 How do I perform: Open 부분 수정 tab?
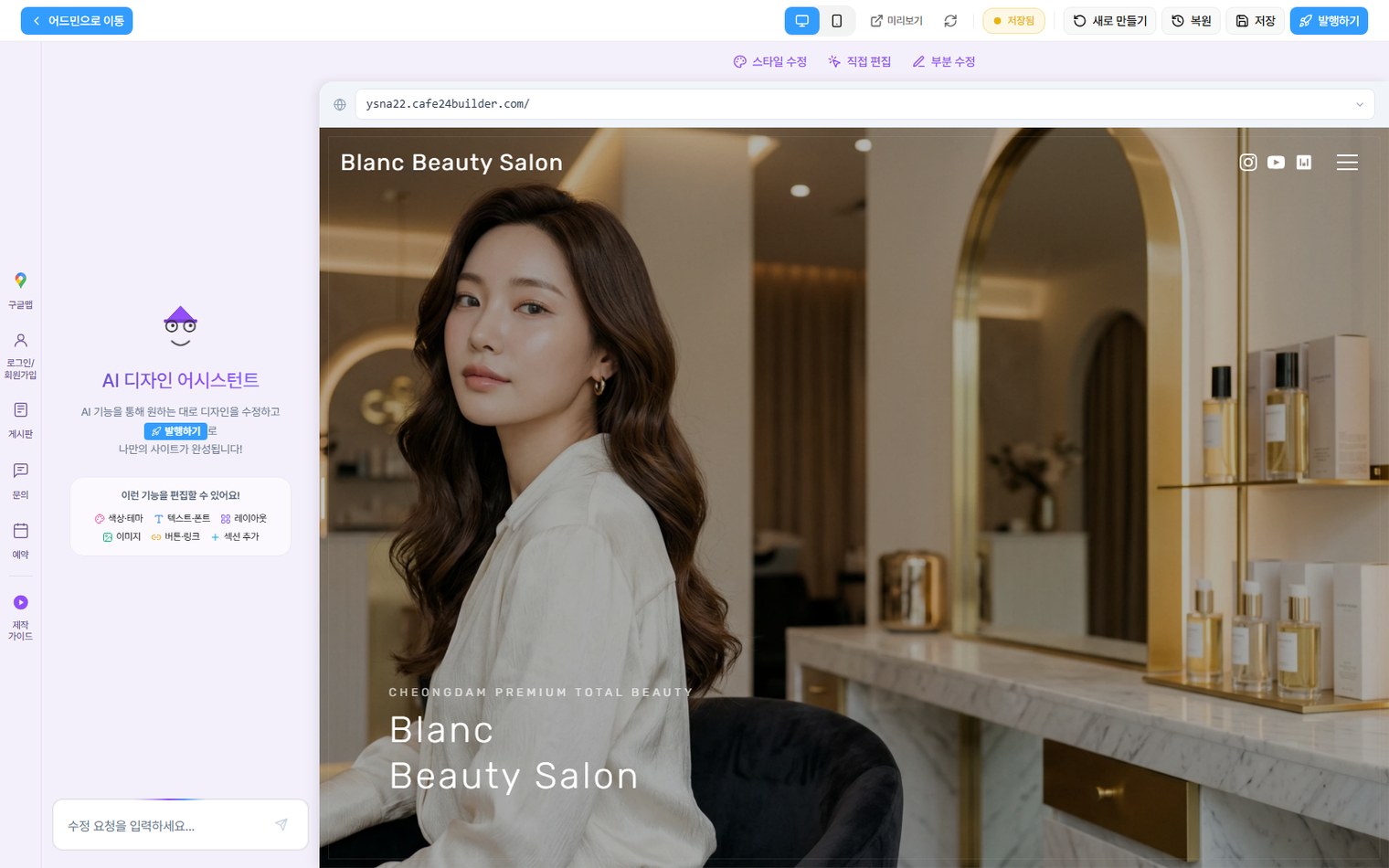coord(944,62)
